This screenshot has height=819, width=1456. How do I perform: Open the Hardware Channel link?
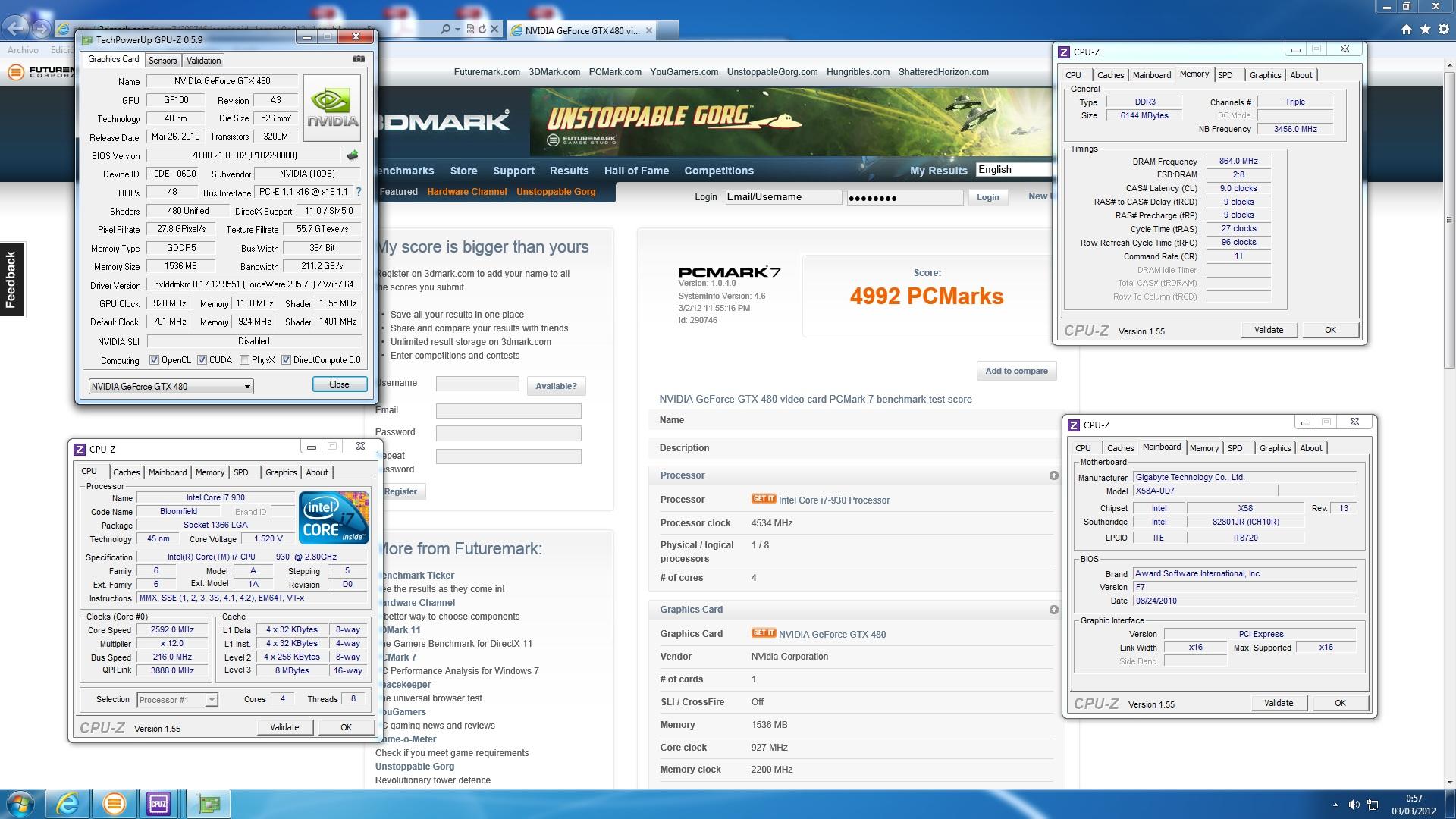[x=466, y=192]
